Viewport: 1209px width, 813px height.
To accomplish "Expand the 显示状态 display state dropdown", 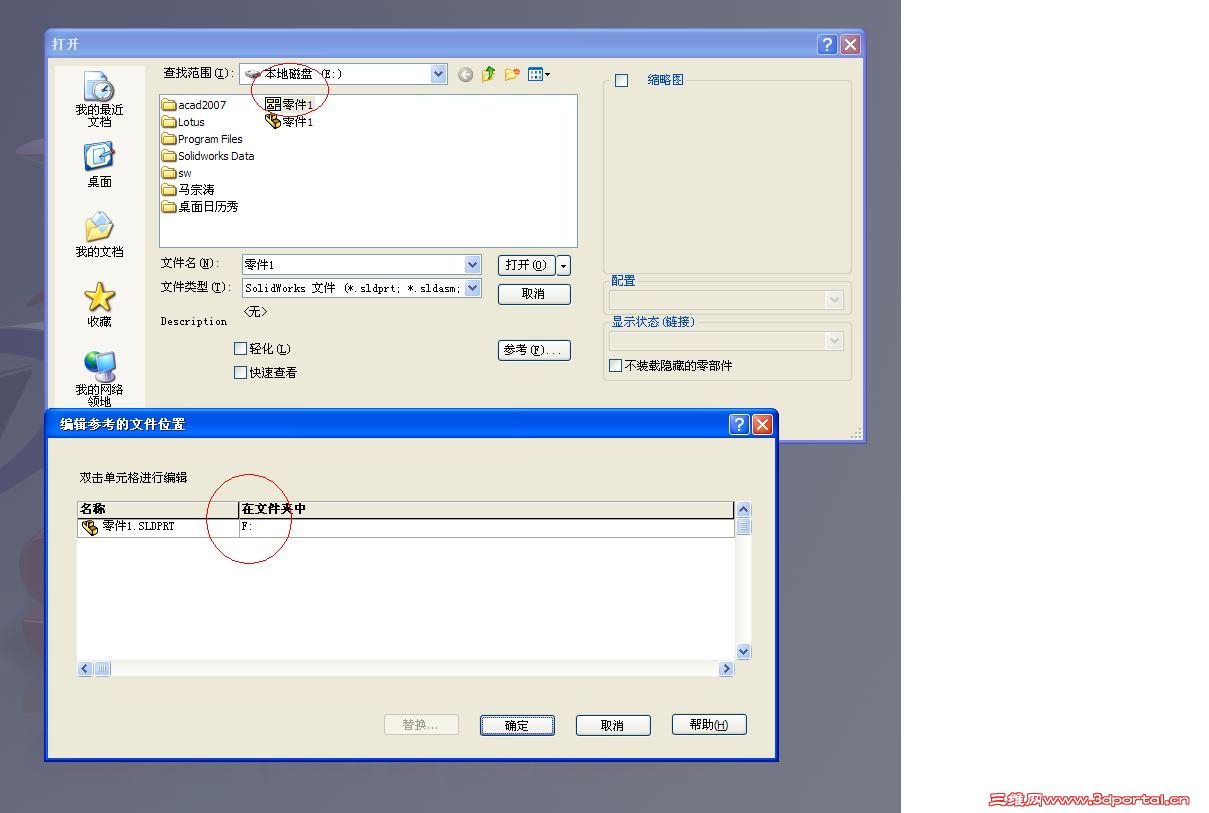I will (x=835, y=341).
